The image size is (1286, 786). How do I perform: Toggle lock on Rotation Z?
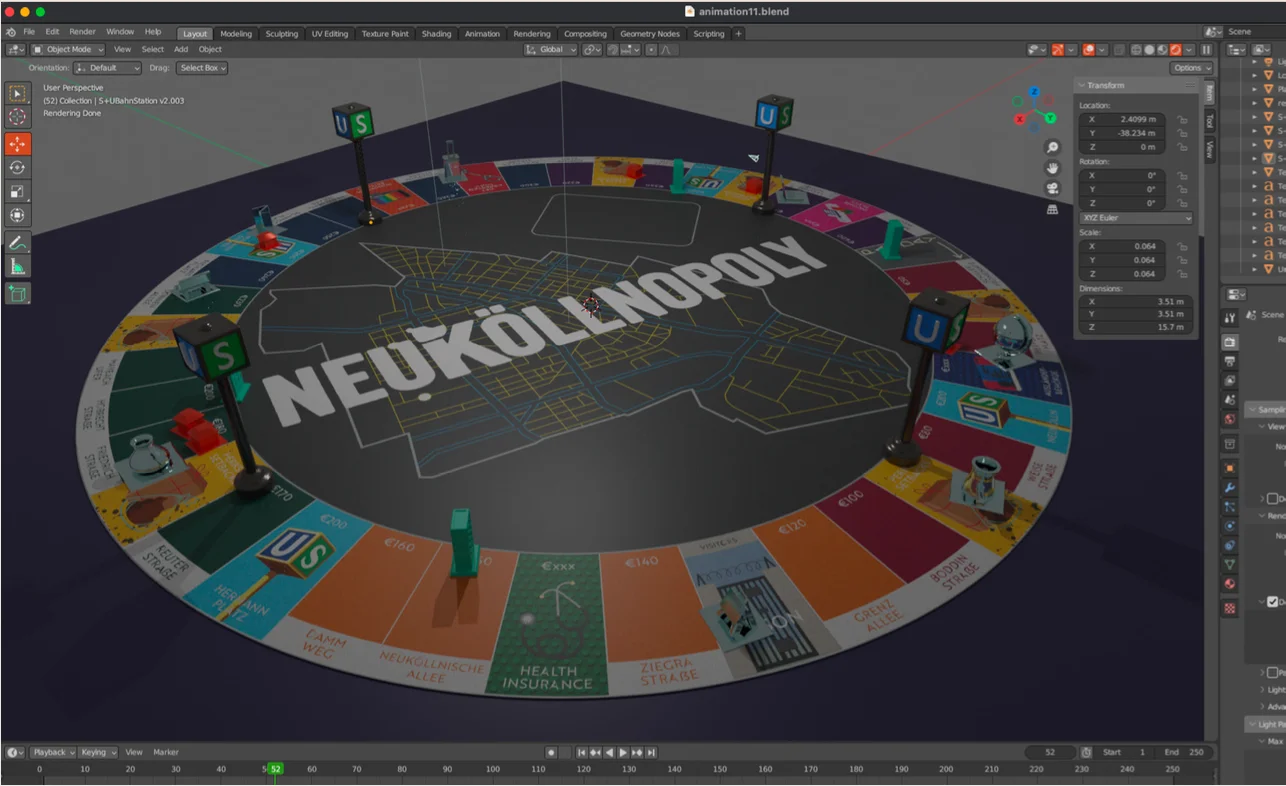click(x=1182, y=203)
